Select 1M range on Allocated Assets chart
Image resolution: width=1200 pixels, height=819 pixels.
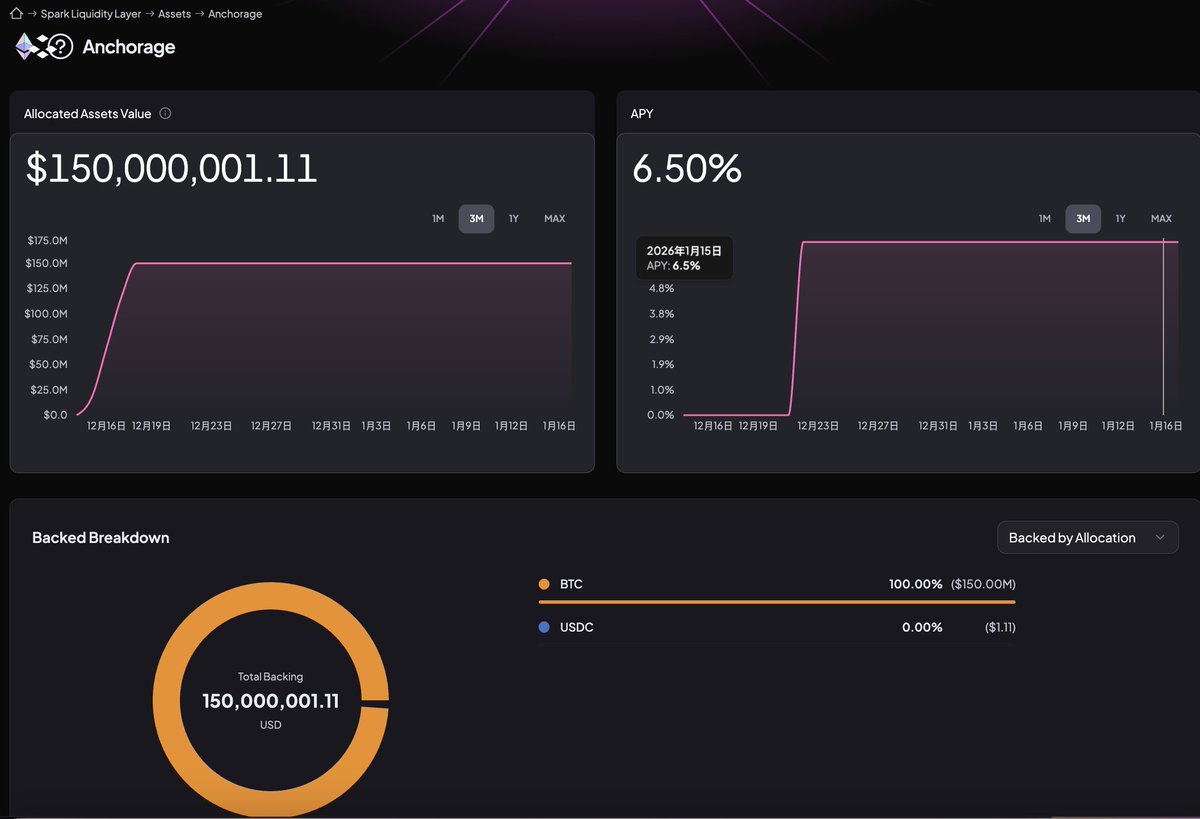point(438,218)
